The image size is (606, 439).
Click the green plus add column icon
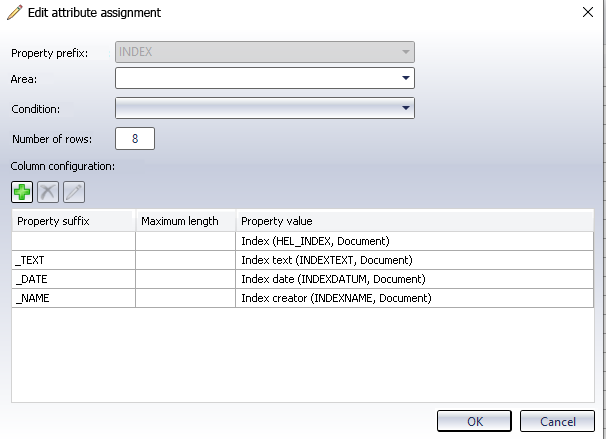(22, 191)
